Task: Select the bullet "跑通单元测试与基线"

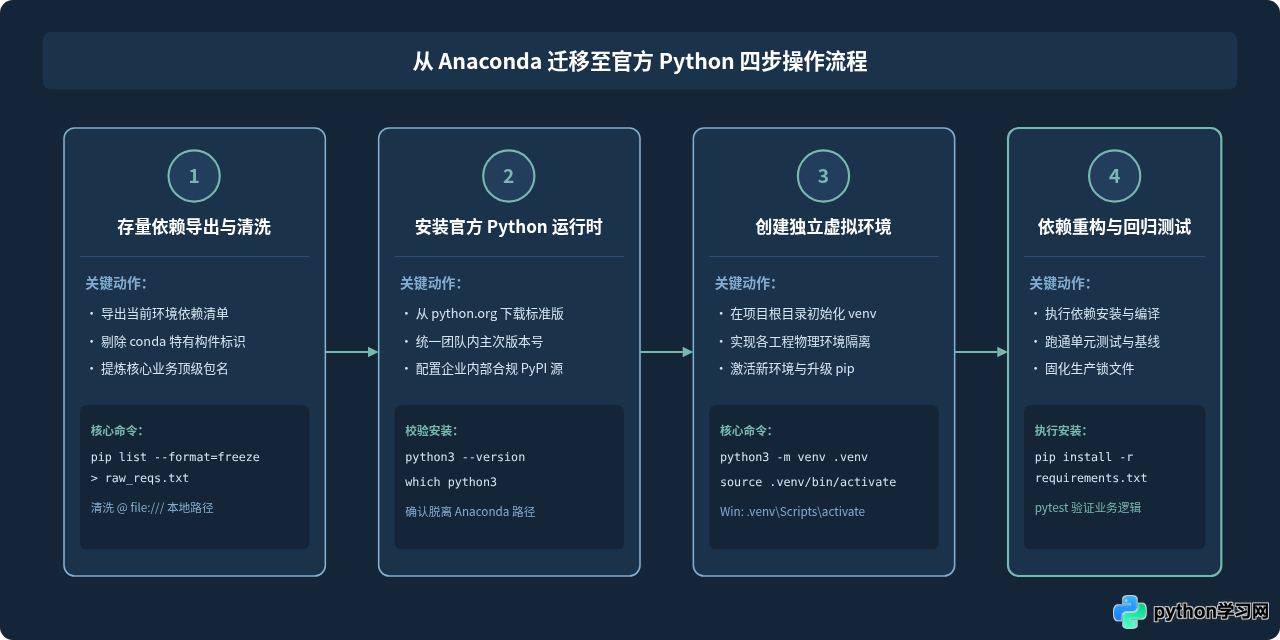Action: pos(1102,342)
